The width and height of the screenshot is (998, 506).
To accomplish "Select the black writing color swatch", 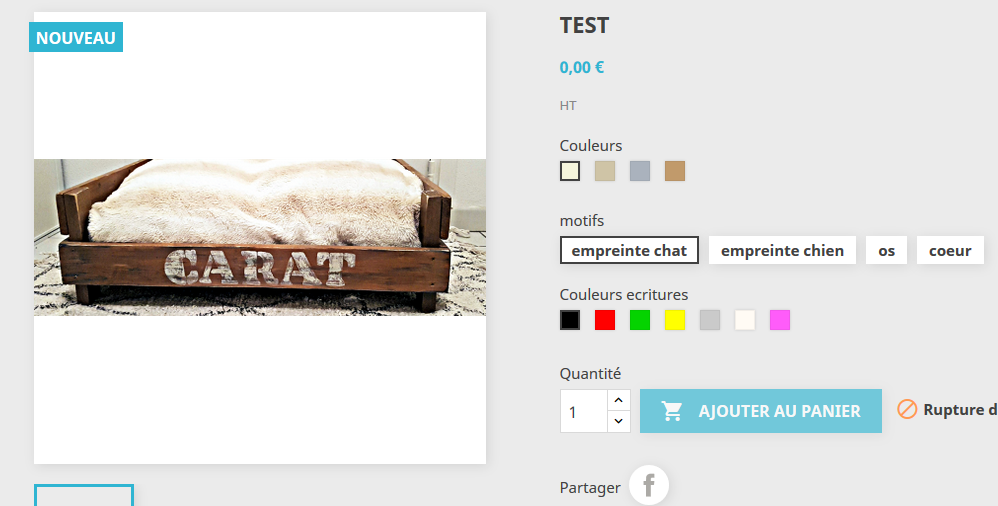I will click(570, 320).
